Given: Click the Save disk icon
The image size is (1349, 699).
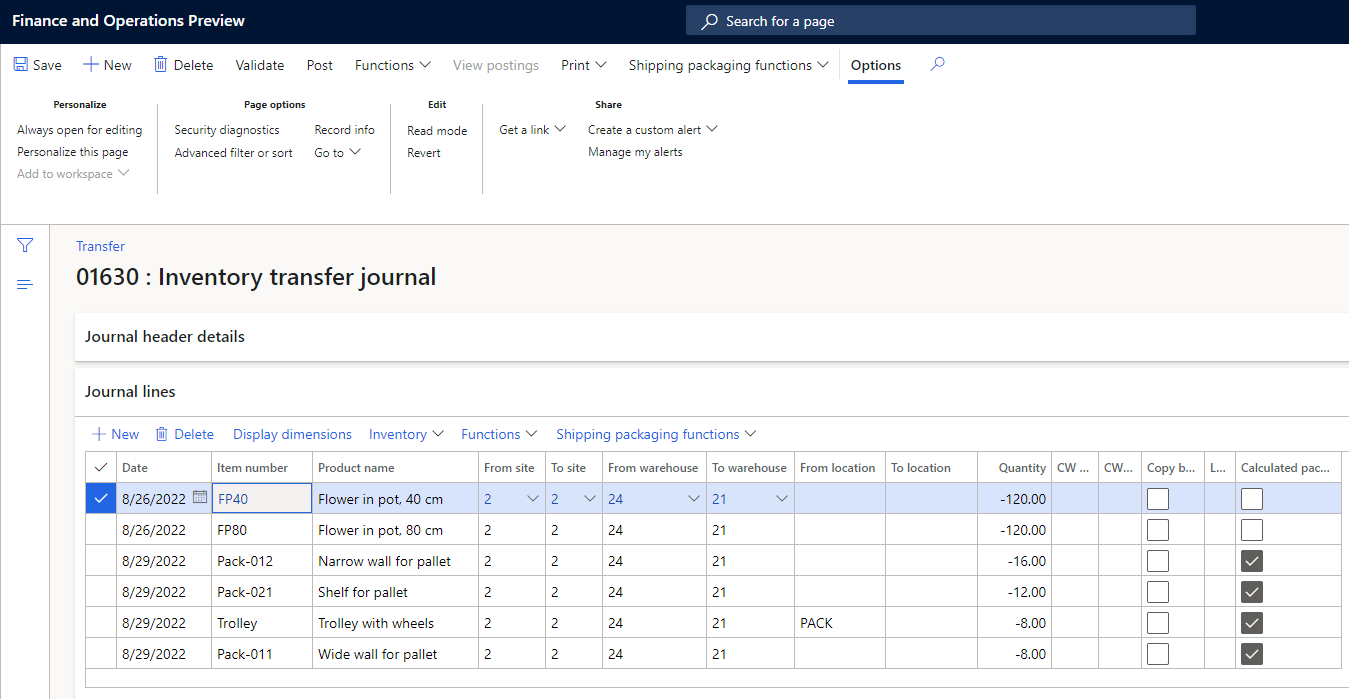Looking at the screenshot, I should (x=20, y=65).
